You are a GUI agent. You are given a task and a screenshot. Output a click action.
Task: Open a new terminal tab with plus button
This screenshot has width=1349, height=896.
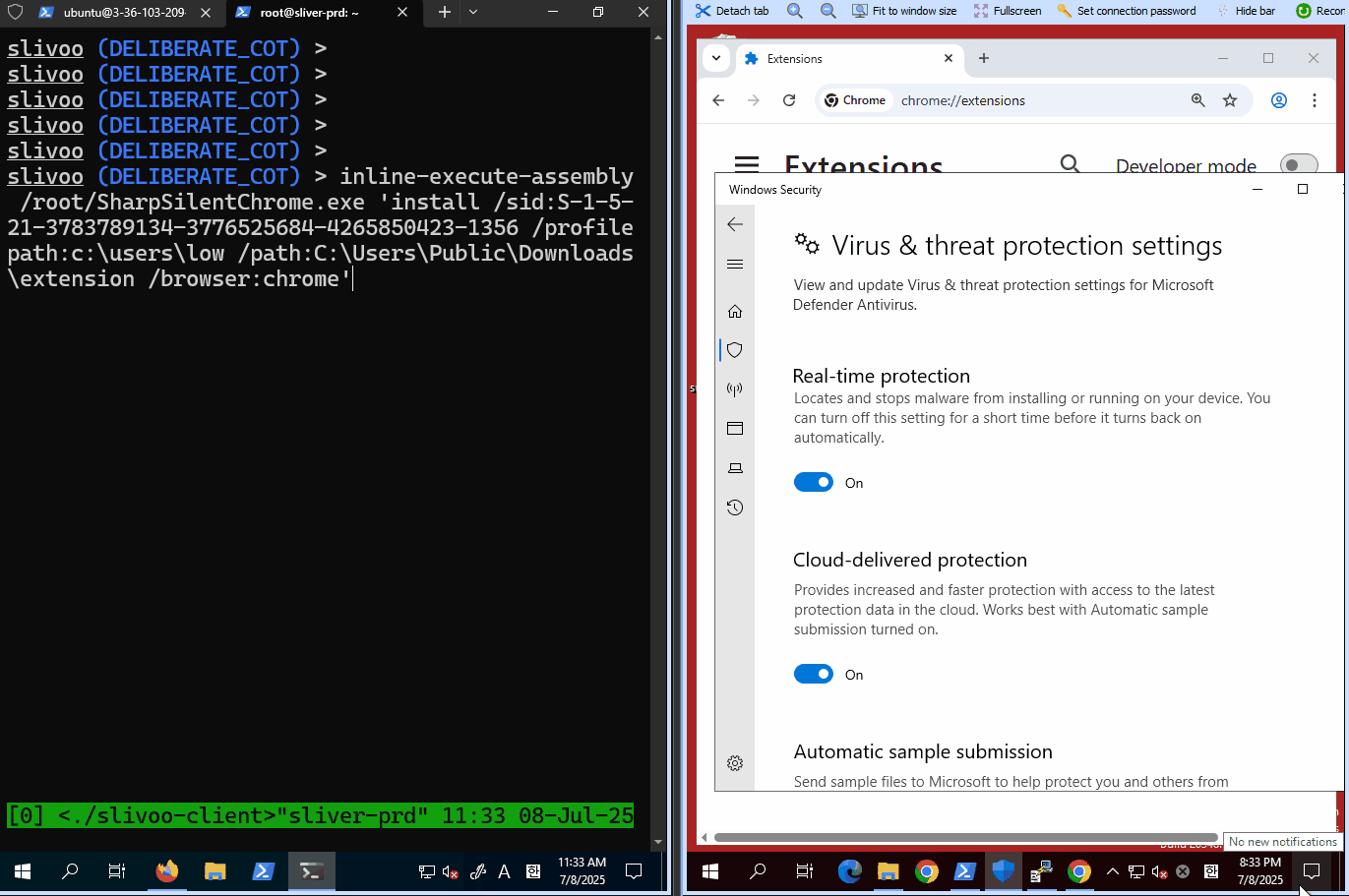445,13
